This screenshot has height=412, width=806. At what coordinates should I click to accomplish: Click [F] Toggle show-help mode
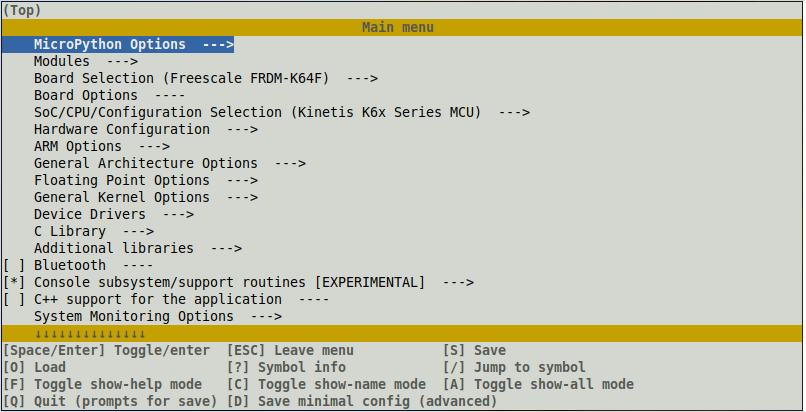[102, 384]
